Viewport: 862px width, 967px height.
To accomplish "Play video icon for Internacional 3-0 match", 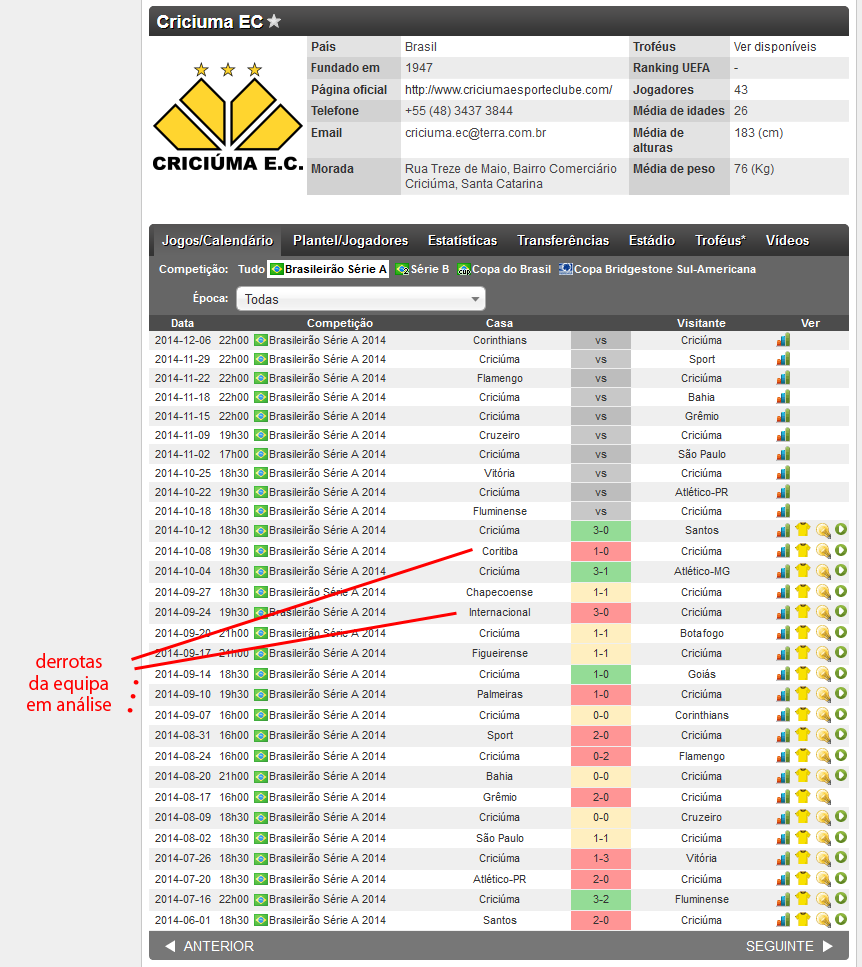I will [841, 612].
